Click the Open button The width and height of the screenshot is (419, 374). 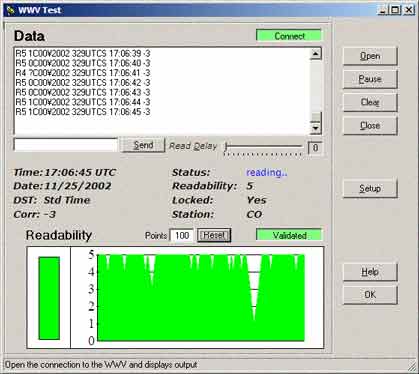point(370,56)
